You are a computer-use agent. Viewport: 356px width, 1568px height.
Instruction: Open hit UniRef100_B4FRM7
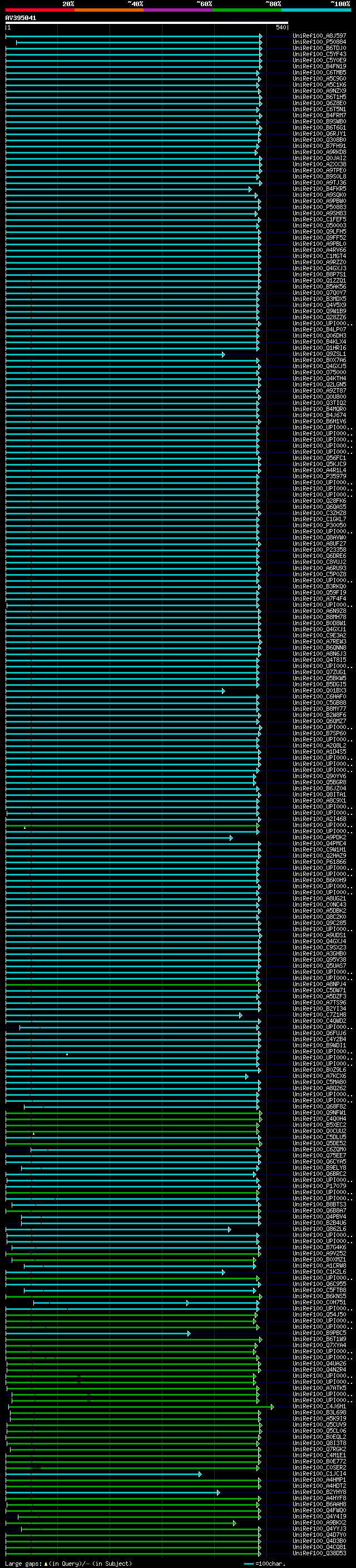point(319,116)
